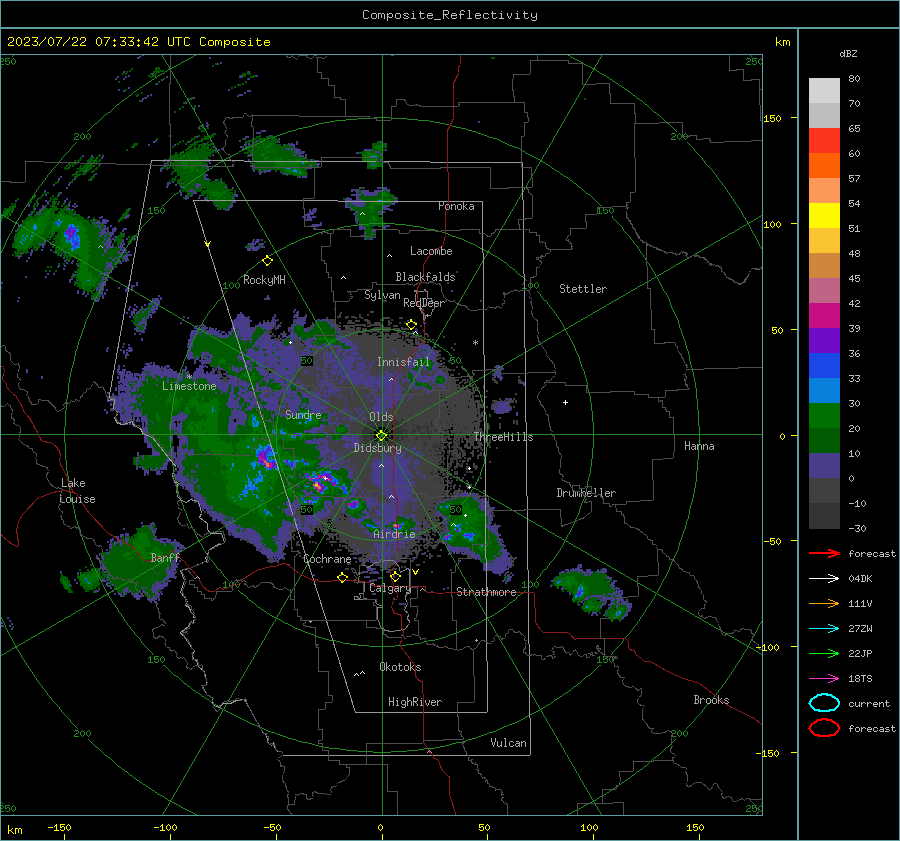Click the HighRiver label
The width and height of the screenshot is (900, 841).
click(x=415, y=702)
